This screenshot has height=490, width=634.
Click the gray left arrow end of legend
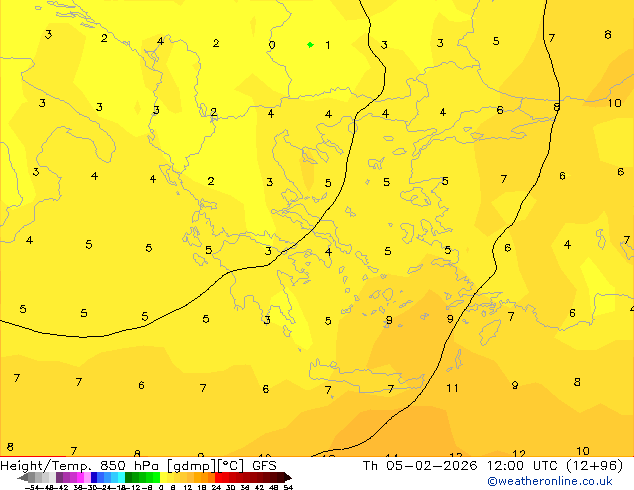[x=23, y=477]
